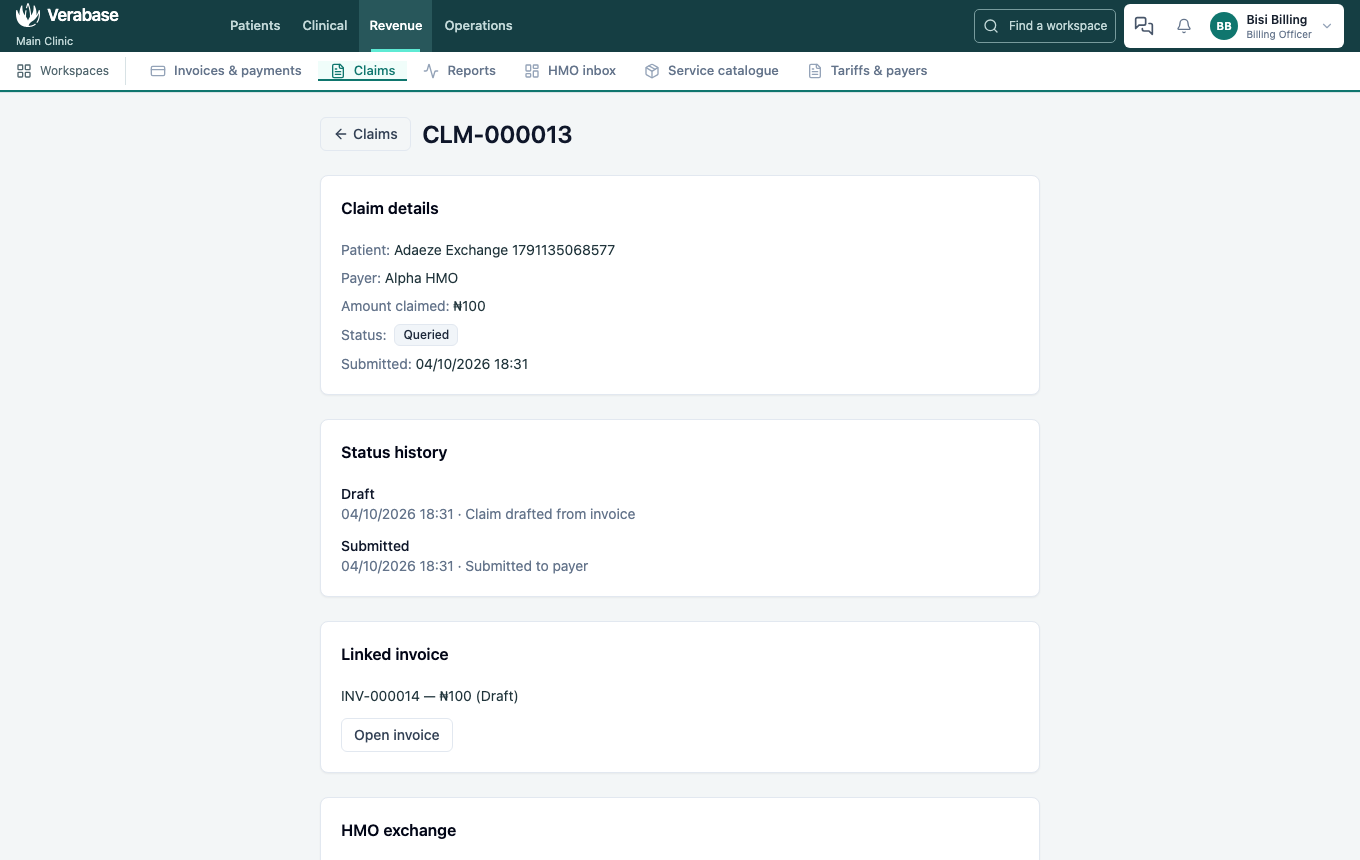
Task: Click the 'Claim drafted from invoice' history entry
Action: pyautogui.click(x=550, y=514)
